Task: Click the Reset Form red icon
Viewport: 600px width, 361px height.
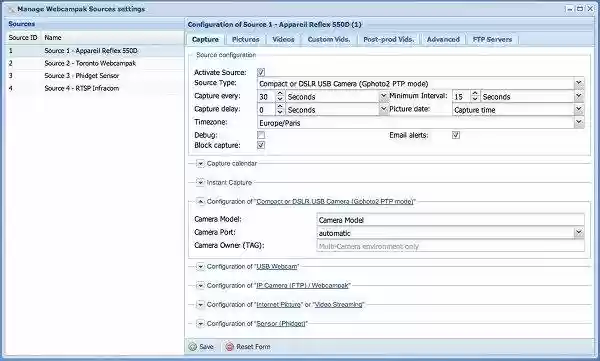Action: [x=229, y=347]
